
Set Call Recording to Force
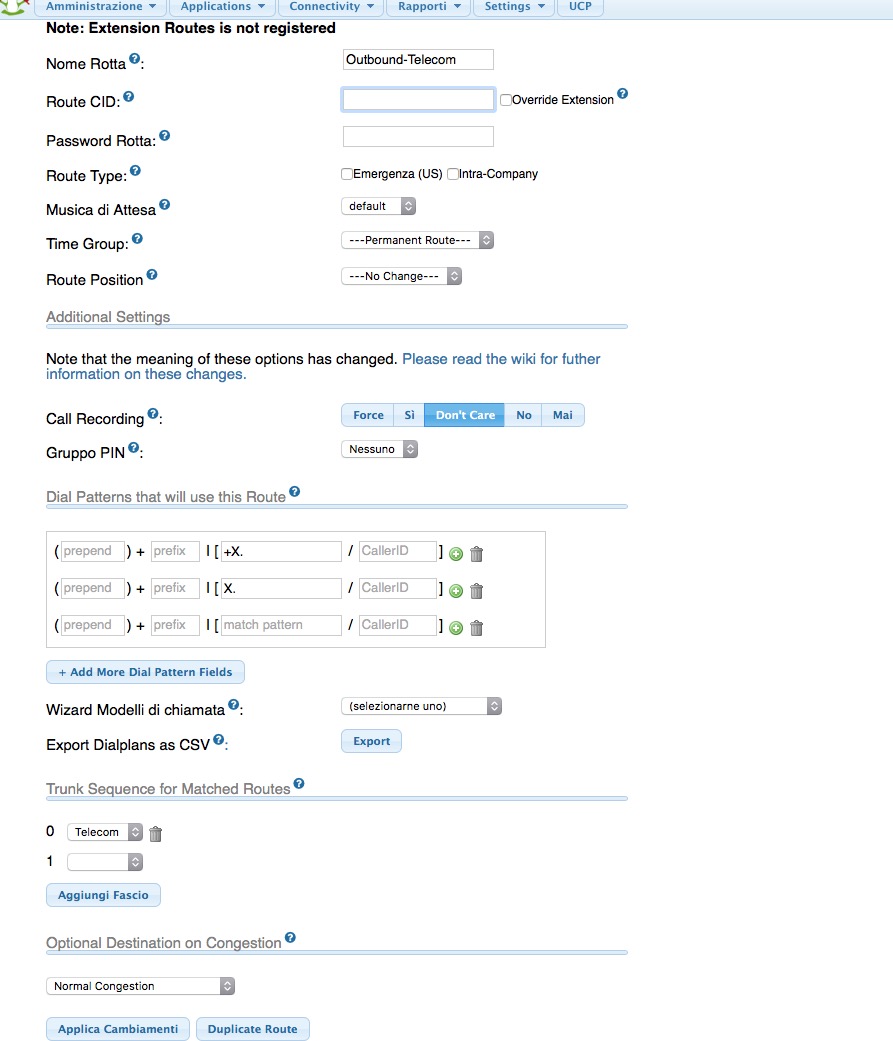point(368,415)
